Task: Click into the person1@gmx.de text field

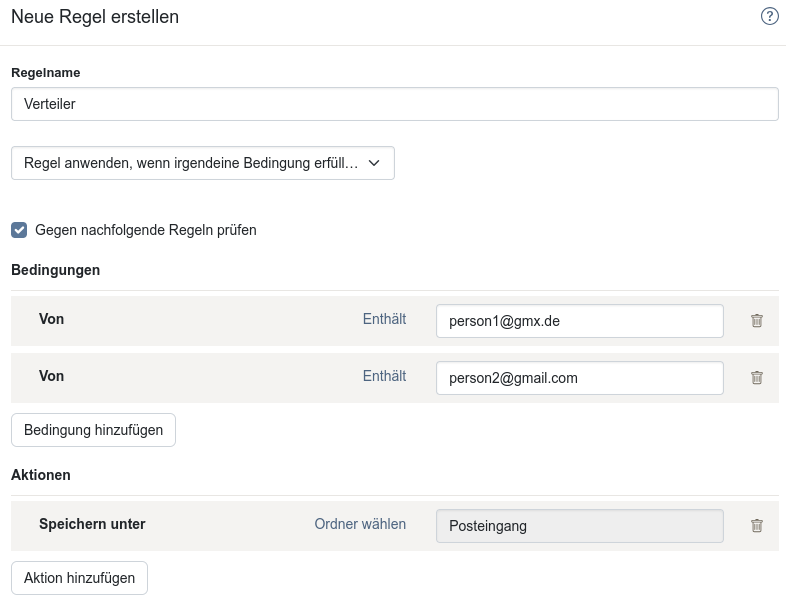Action: 579,321
